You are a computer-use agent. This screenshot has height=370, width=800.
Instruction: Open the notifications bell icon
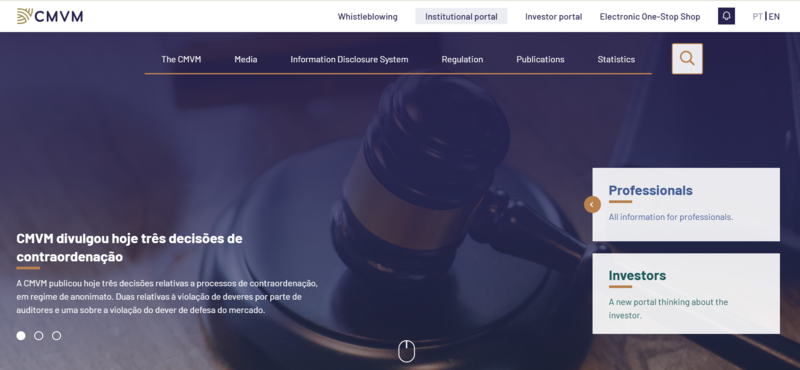point(726,16)
